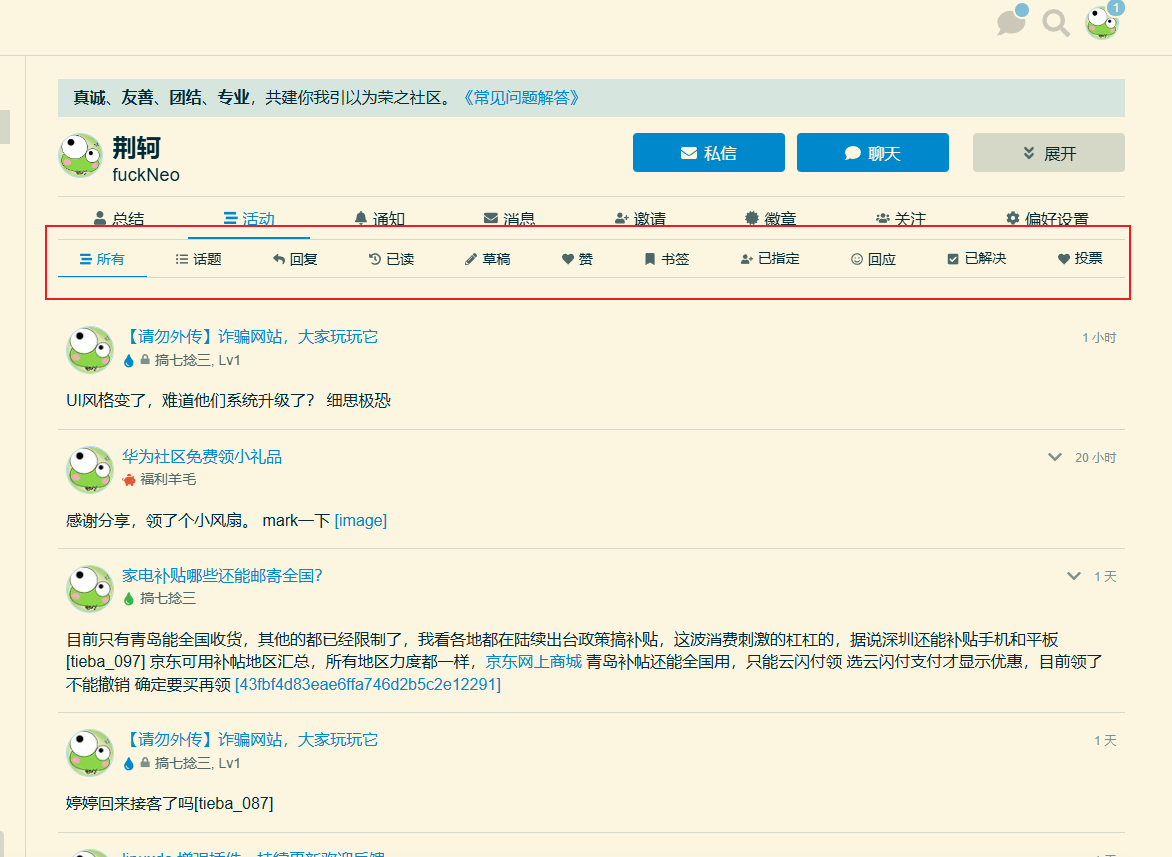Viewport: 1172px width, 857px height.
Task: Send a 私信 private message
Action: tap(709, 153)
